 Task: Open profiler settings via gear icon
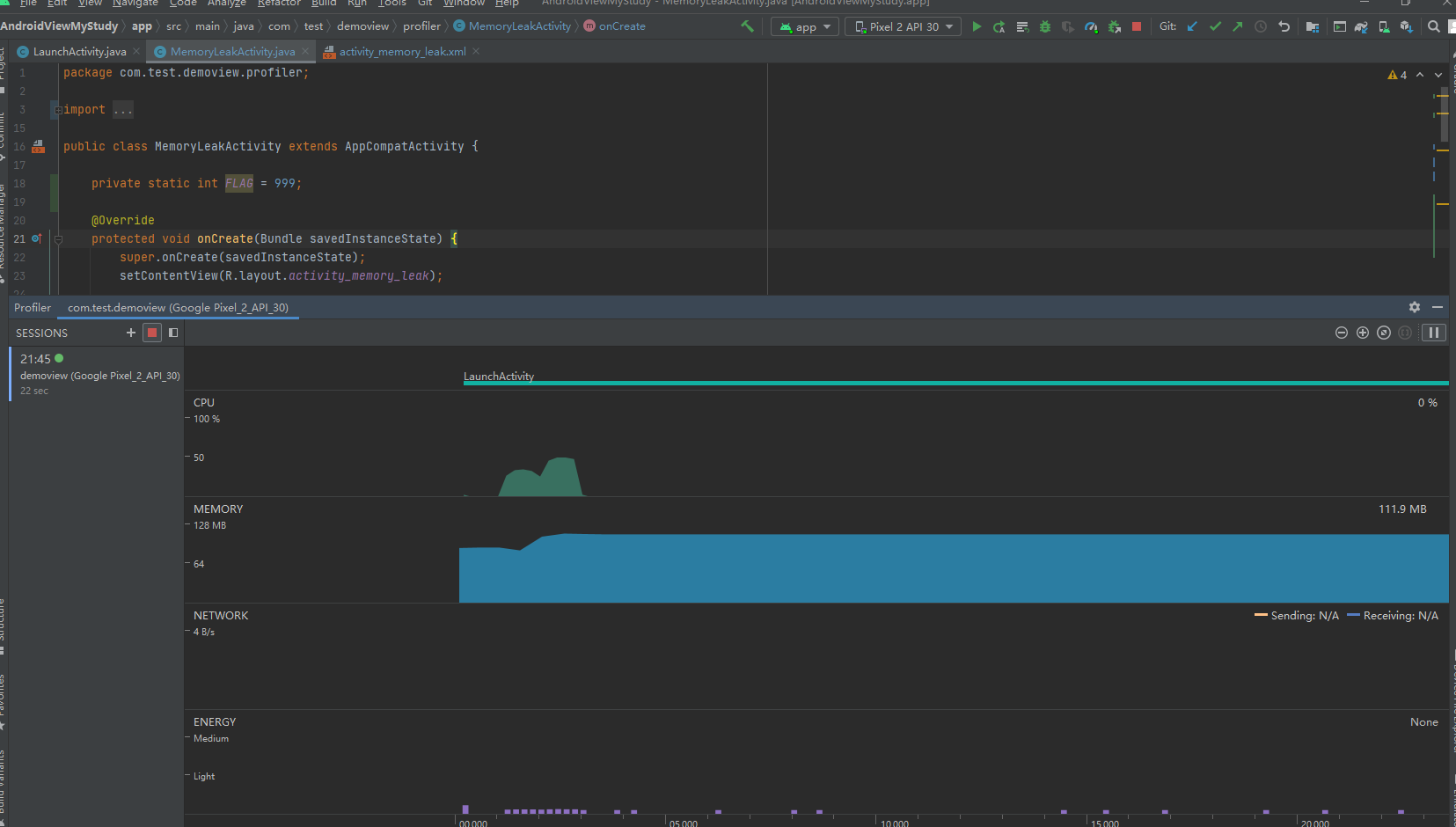1414,307
